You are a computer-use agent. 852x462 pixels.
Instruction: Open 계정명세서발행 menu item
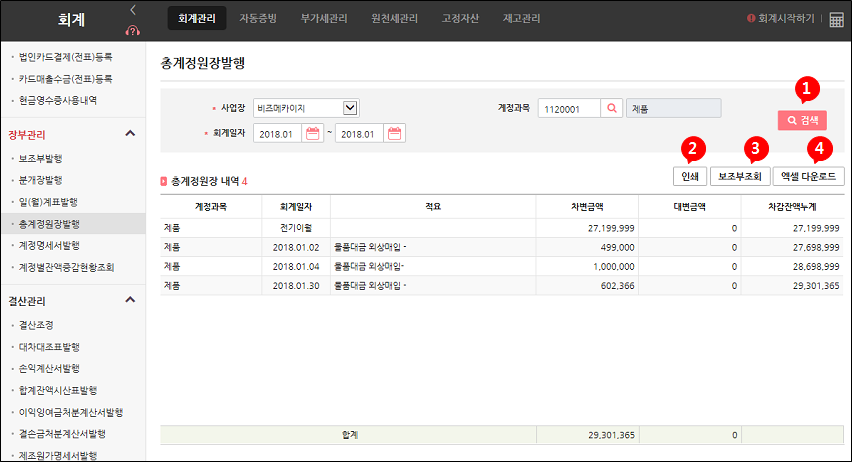49,246
